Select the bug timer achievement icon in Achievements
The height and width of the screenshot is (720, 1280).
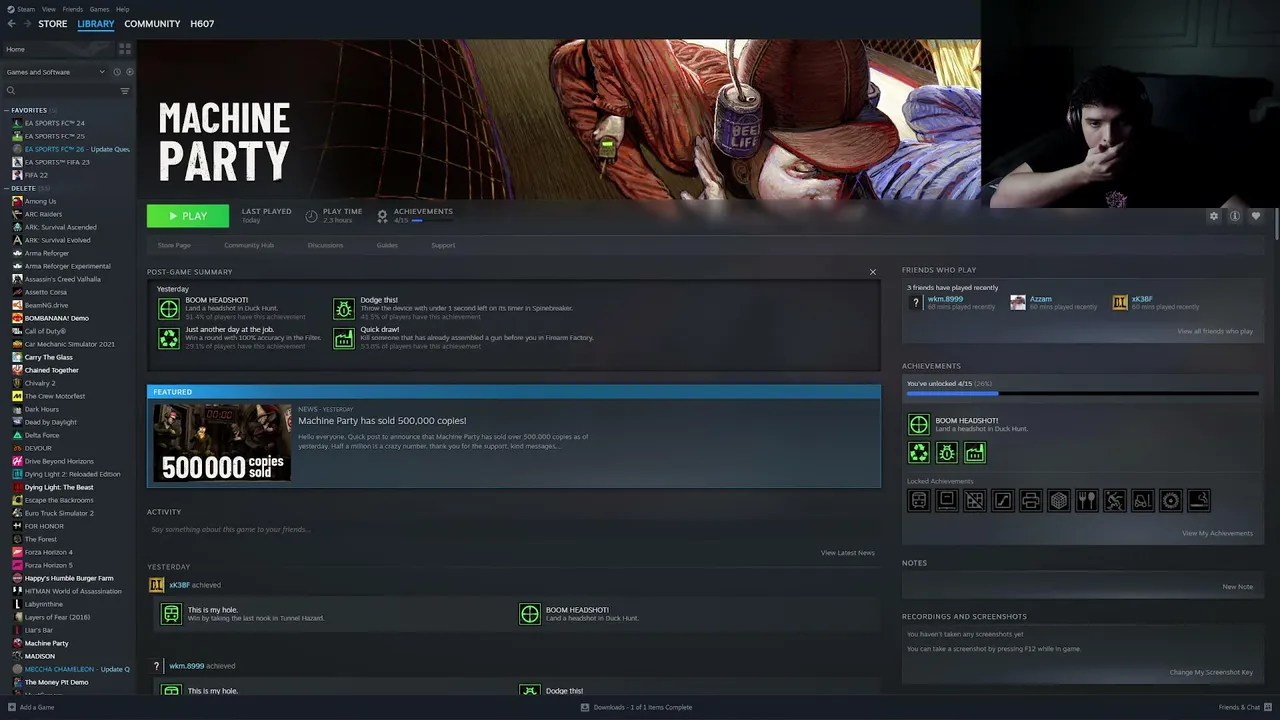click(946, 453)
